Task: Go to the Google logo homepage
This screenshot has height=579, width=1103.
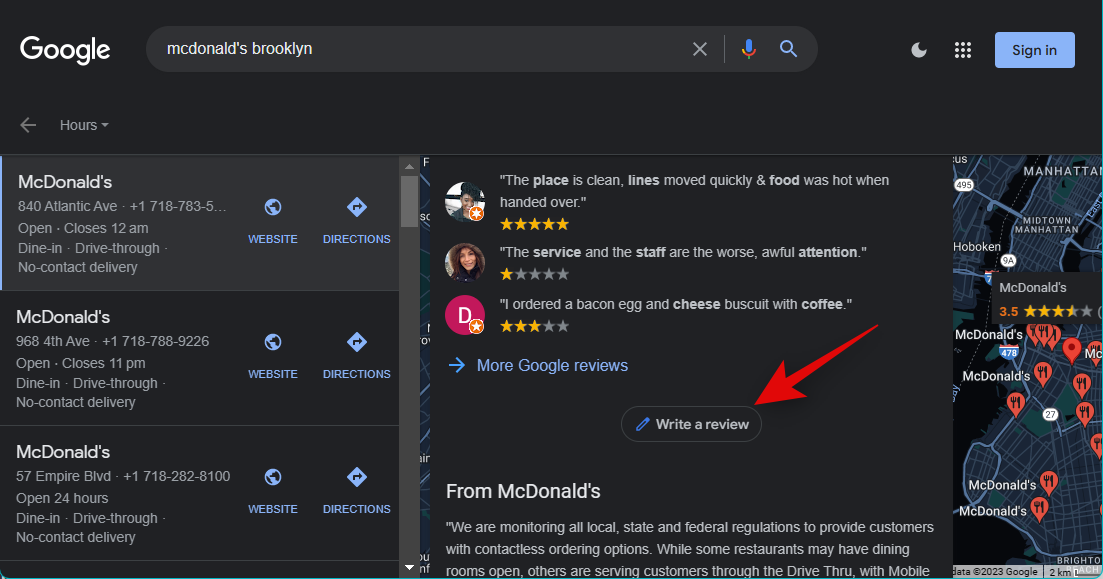Action: (65, 50)
